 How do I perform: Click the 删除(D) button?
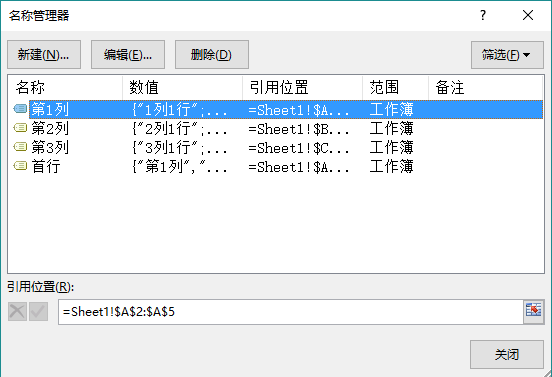(212, 55)
